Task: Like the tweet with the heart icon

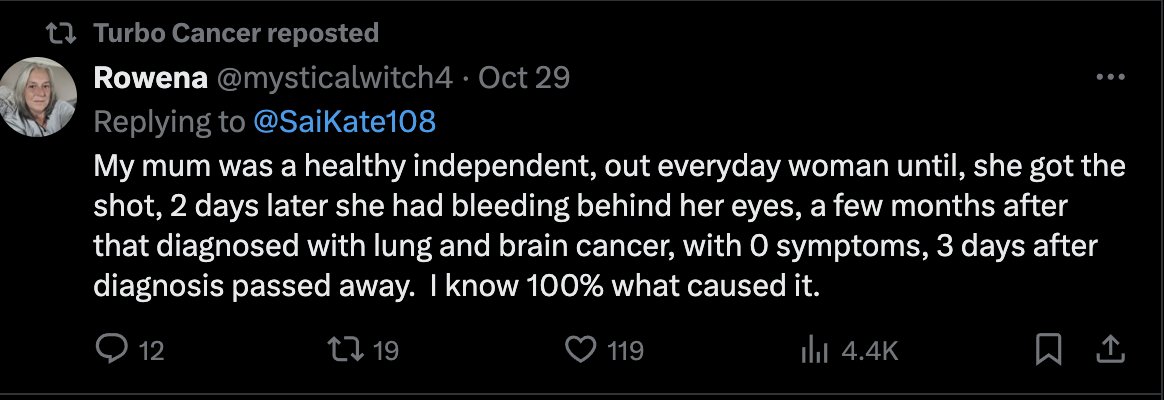Action: coord(580,350)
